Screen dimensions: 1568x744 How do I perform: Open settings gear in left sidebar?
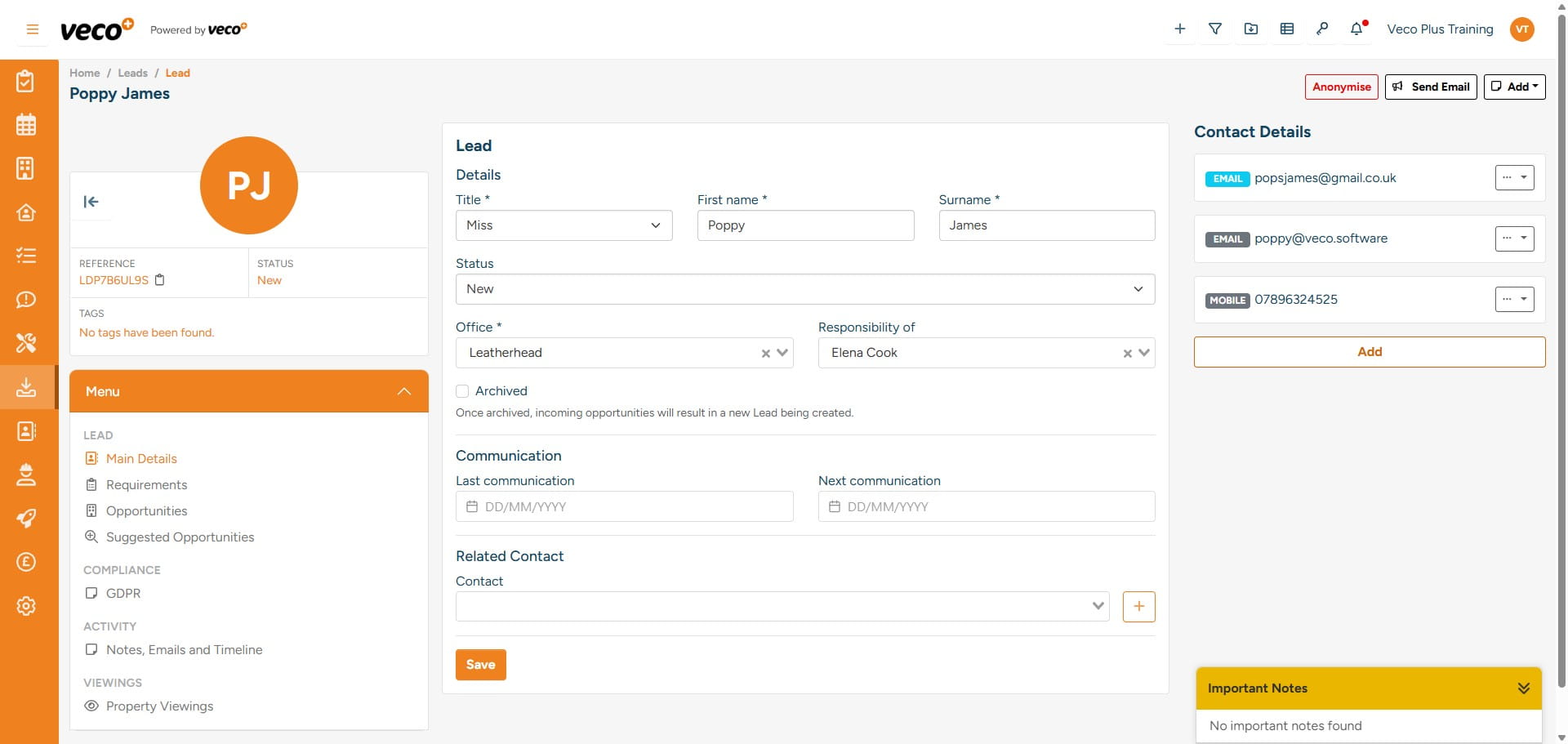click(x=26, y=606)
